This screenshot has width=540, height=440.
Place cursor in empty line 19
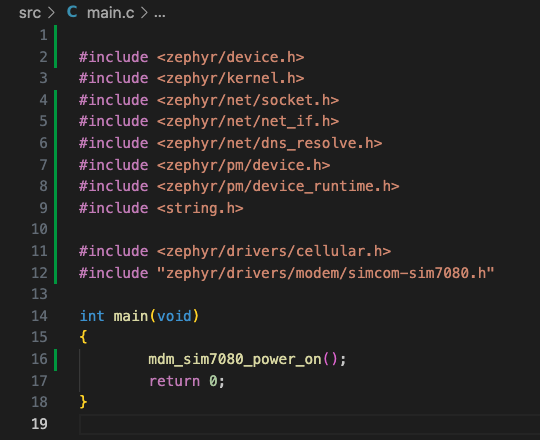point(309,424)
